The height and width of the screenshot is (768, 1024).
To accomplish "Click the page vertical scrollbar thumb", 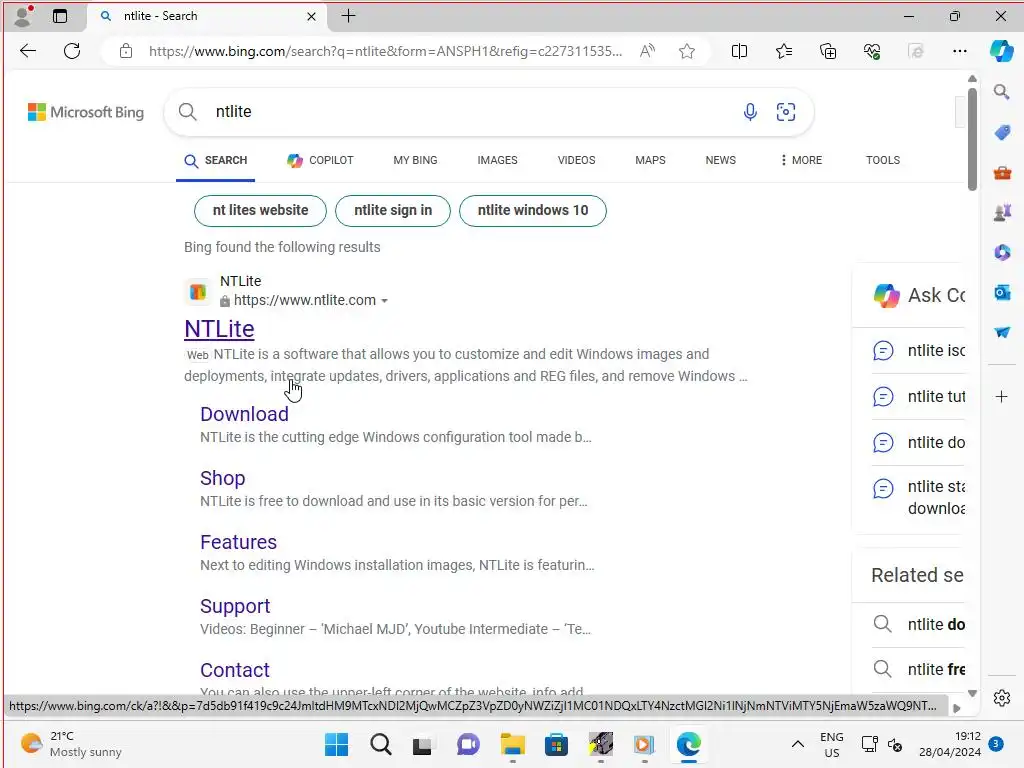I will [972, 138].
